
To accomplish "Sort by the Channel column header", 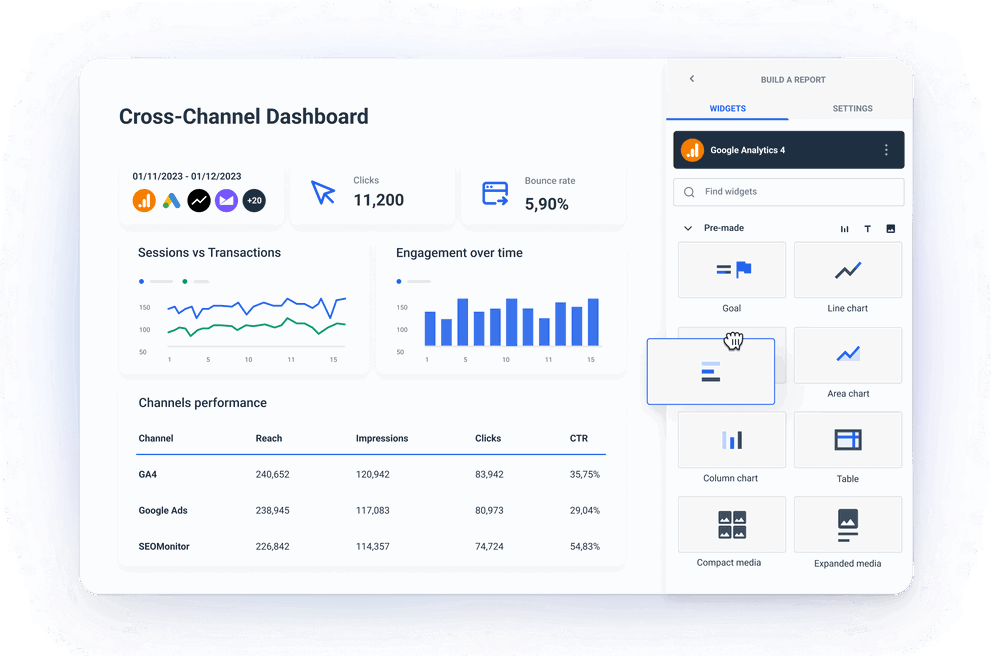I will coord(155,438).
